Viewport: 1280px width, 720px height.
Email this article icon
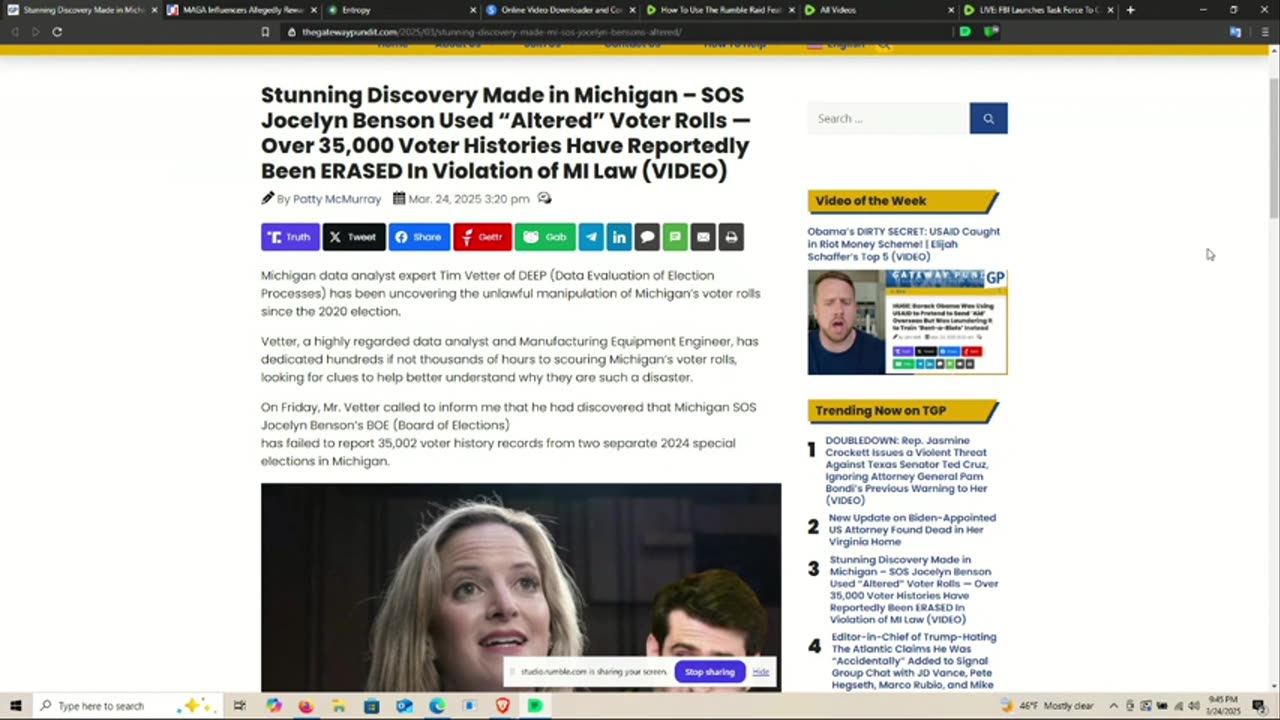pyautogui.click(x=703, y=237)
